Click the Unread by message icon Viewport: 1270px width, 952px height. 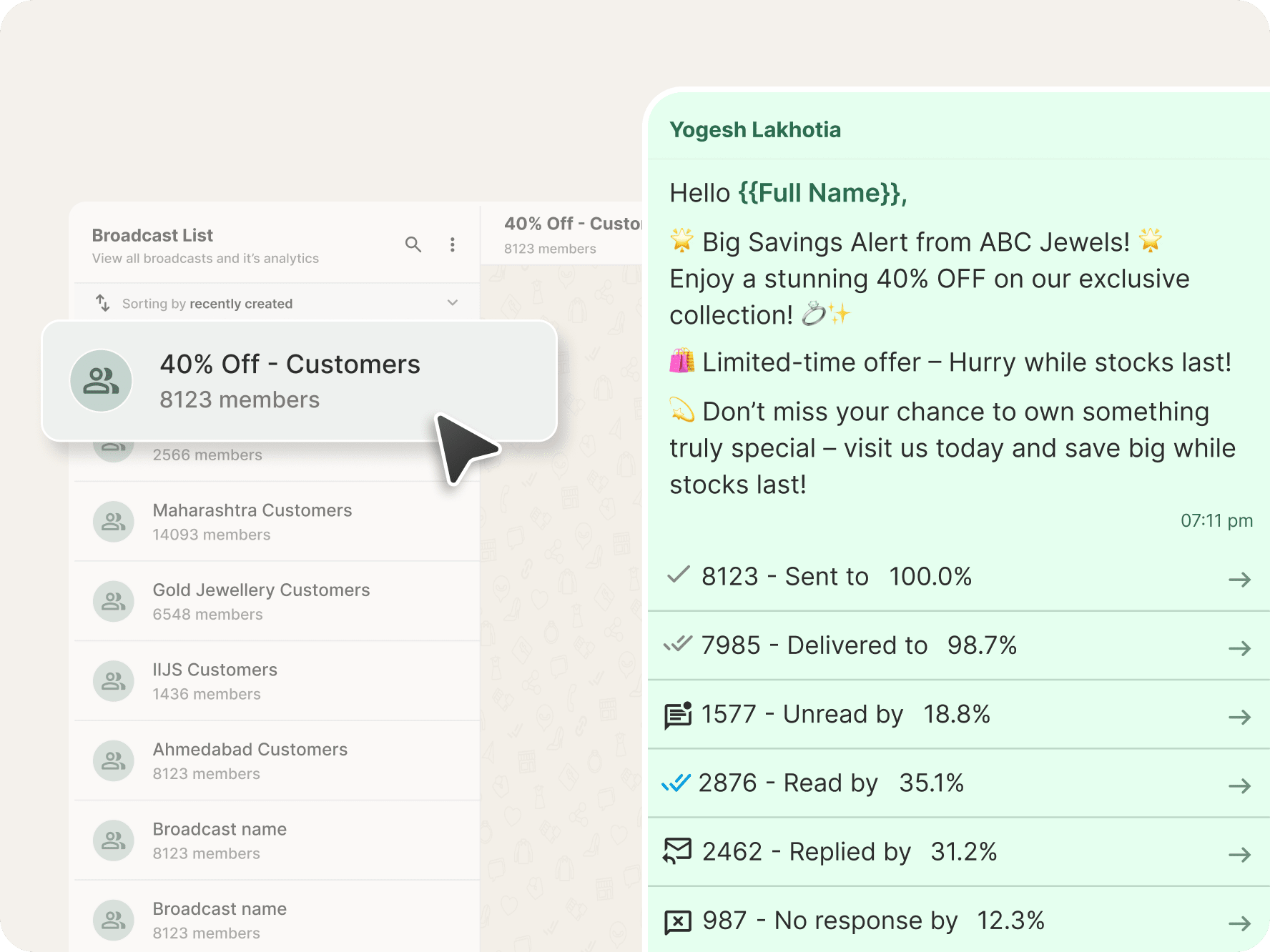click(677, 715)
